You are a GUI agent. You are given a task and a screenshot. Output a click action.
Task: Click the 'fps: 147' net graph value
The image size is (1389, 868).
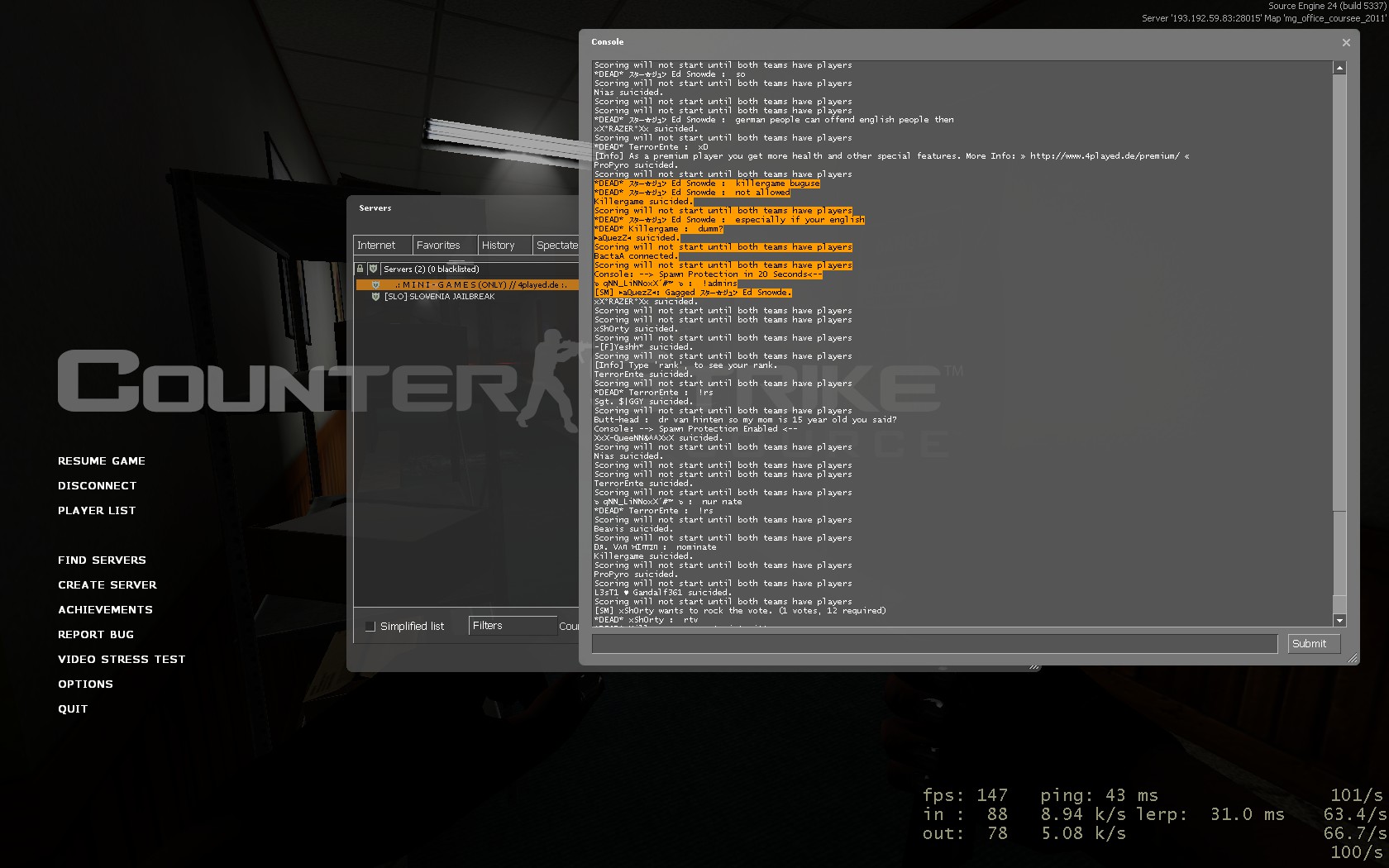coord(965,795)
